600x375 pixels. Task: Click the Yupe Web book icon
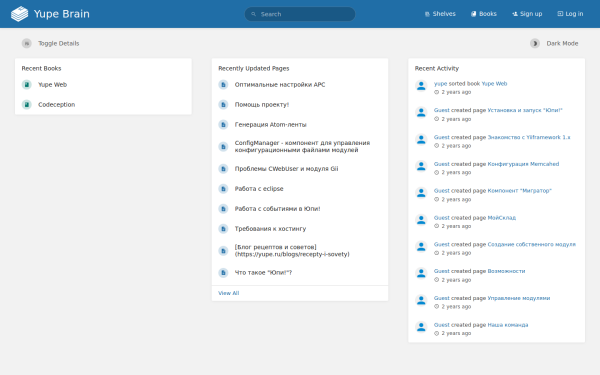[x=26, y=85]
